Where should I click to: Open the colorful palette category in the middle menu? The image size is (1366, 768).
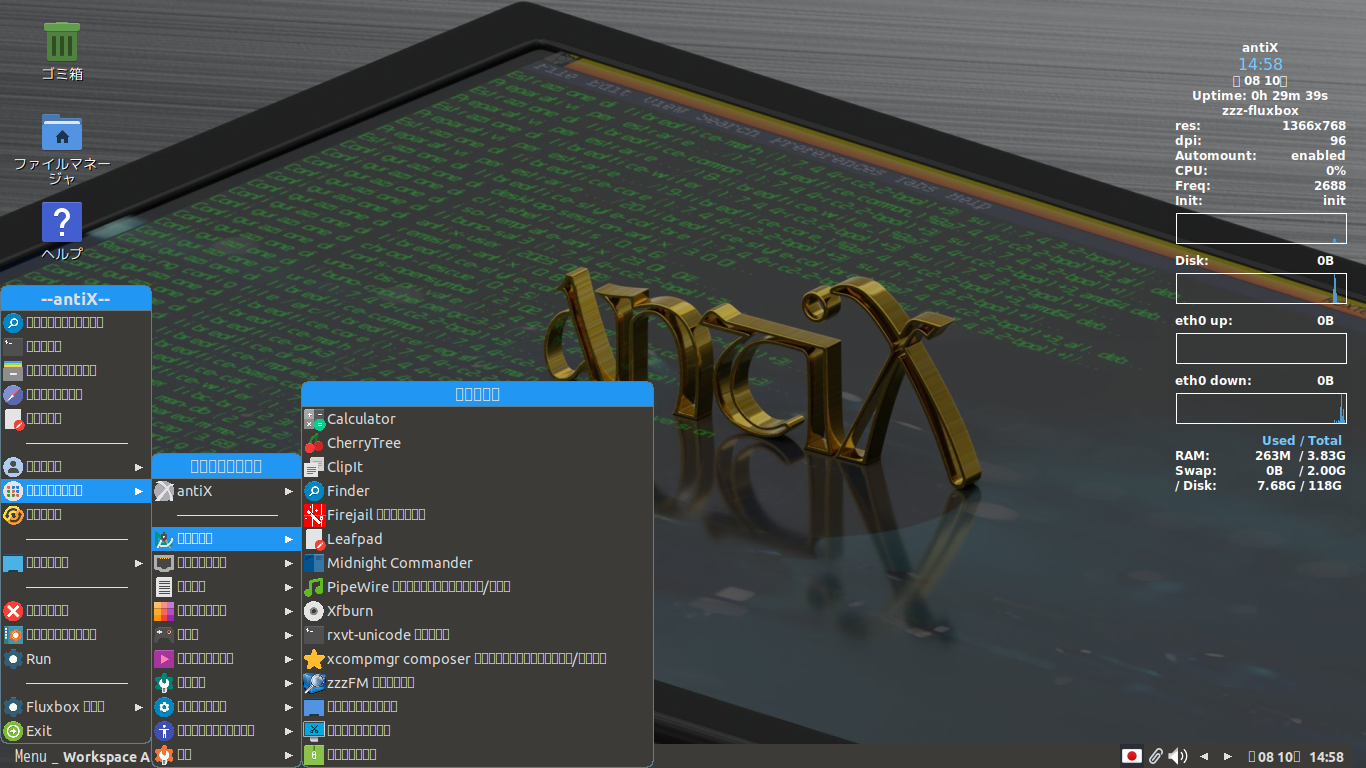tap(226, 611)
